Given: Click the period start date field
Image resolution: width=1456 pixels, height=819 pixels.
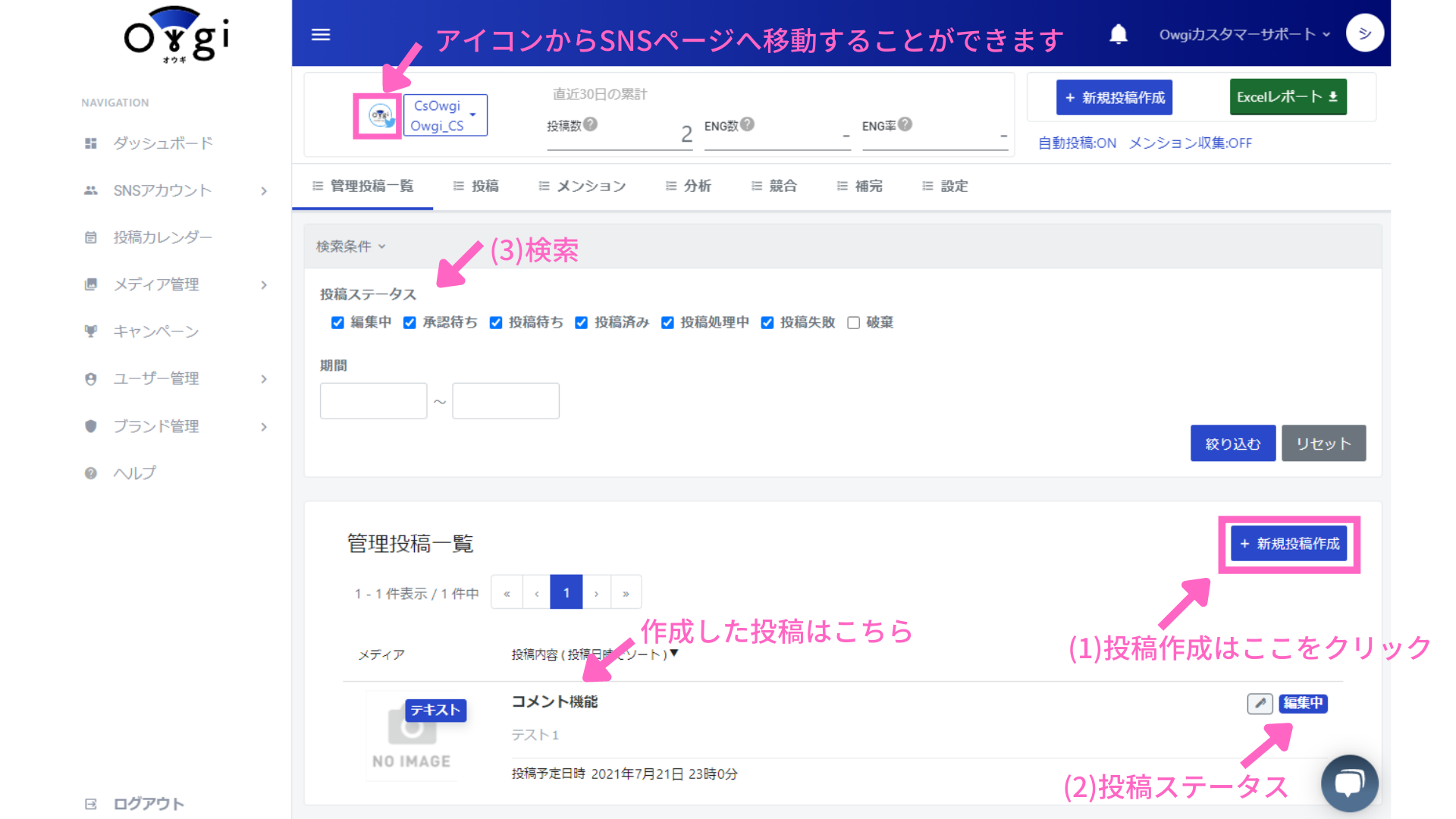Looking at the screenshot, I should point(373,401).
